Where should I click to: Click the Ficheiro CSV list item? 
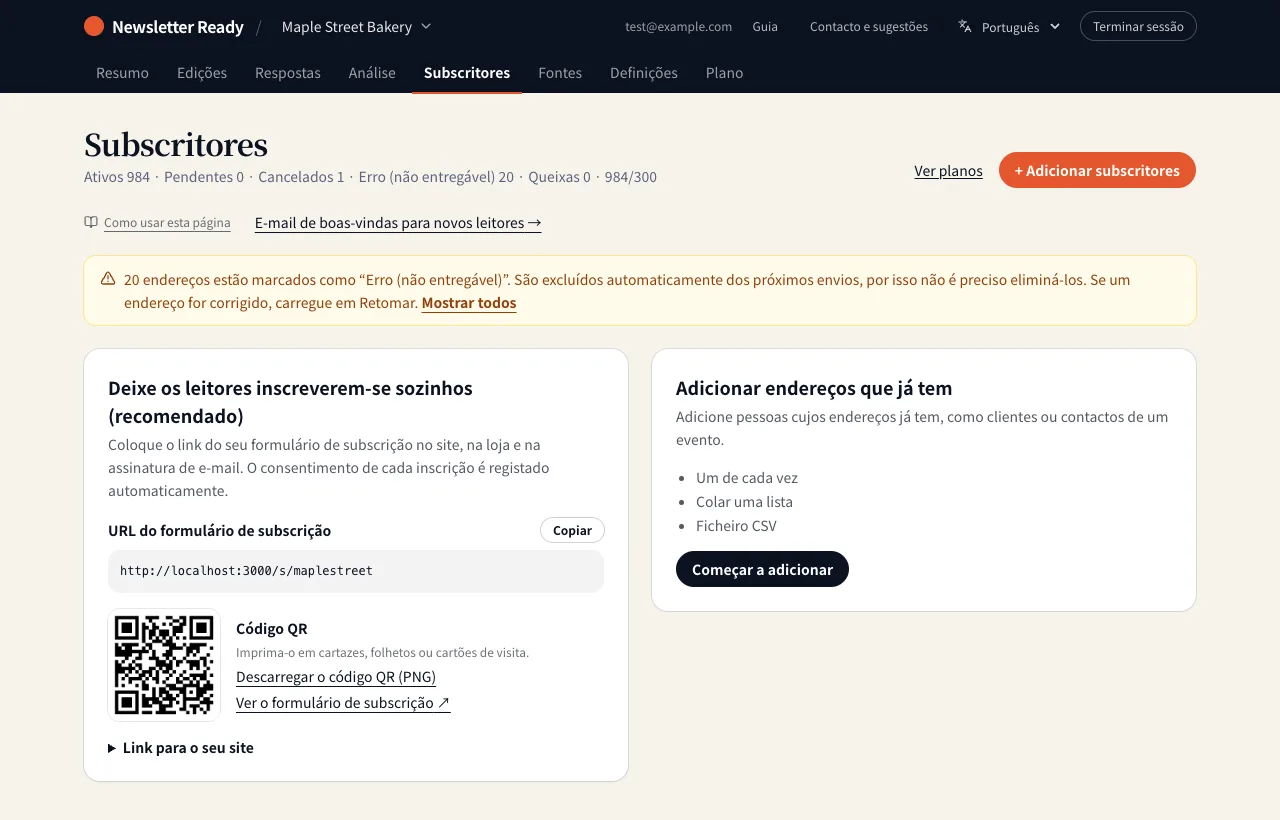tap(736, 525)
